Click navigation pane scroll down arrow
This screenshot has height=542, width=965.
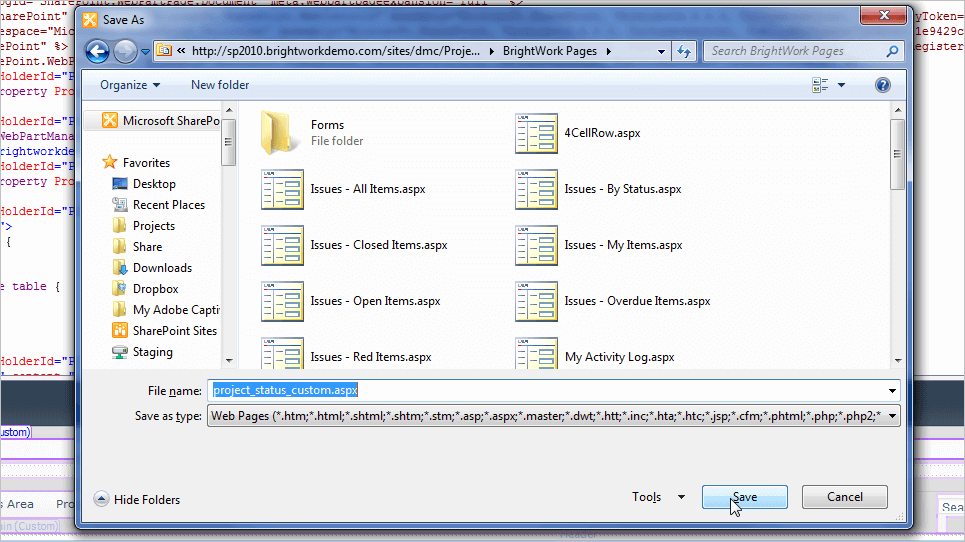(229, 361)
